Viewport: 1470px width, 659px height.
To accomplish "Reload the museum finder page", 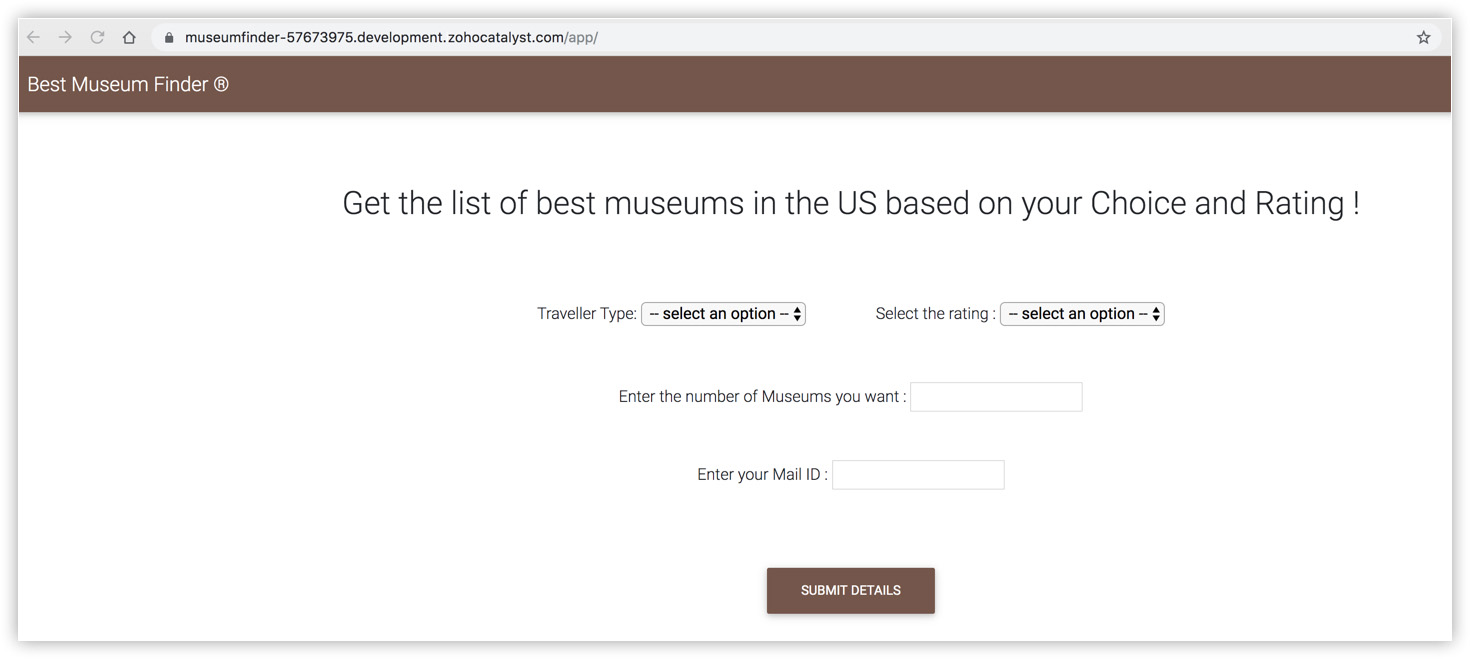I will 97,38.
